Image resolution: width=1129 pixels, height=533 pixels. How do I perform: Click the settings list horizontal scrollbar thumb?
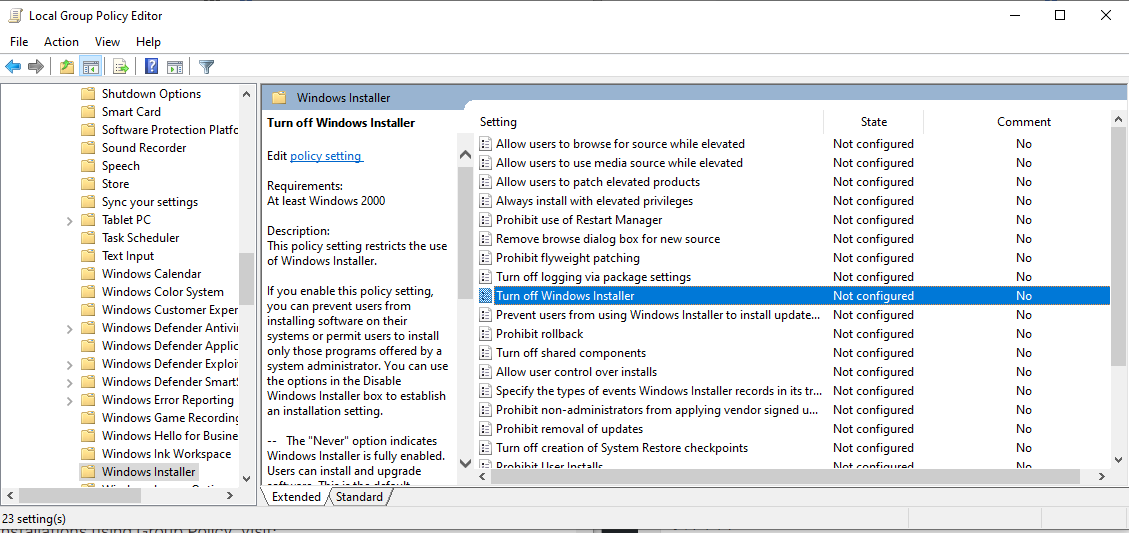pos(785,476)
